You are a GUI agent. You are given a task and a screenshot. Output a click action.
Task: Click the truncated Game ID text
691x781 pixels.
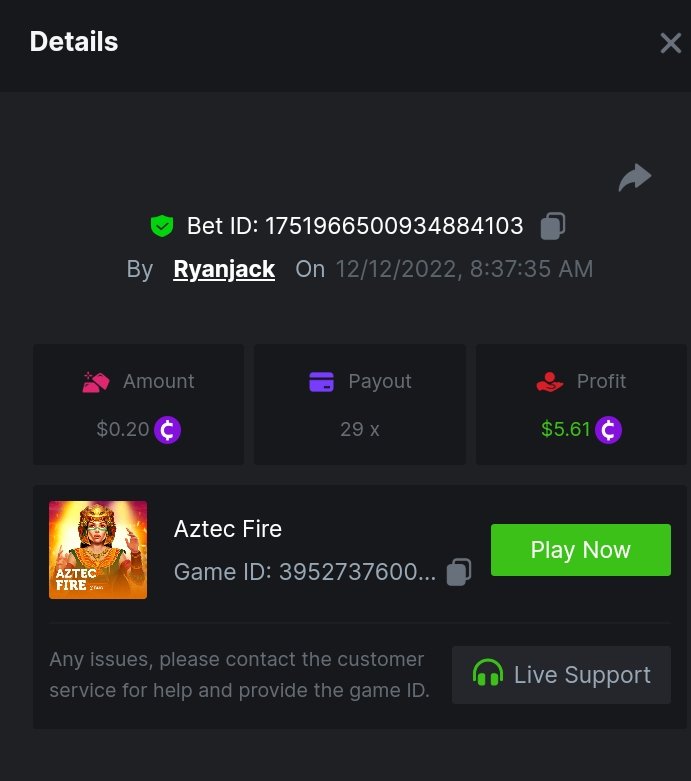357,572
